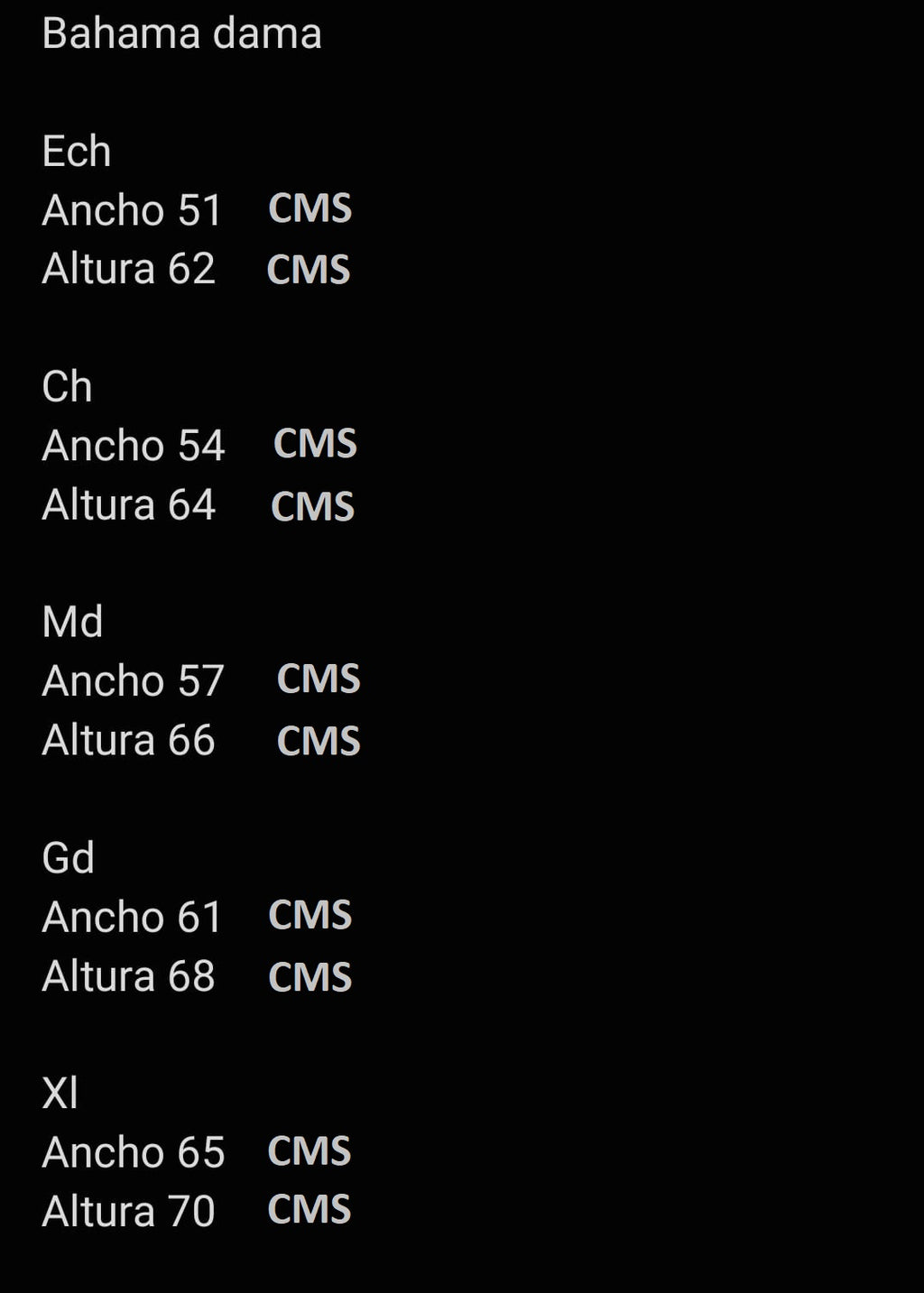This screenshot has width=924, height=1293.
Task: Select the Xl size heading
Action: pos(60,1094)
